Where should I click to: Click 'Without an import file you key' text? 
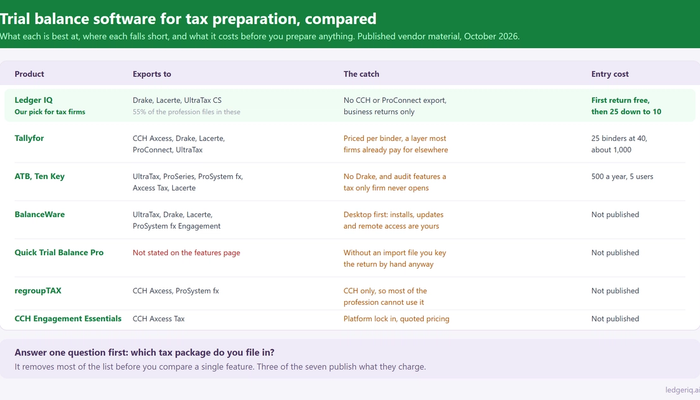(395, 258)
